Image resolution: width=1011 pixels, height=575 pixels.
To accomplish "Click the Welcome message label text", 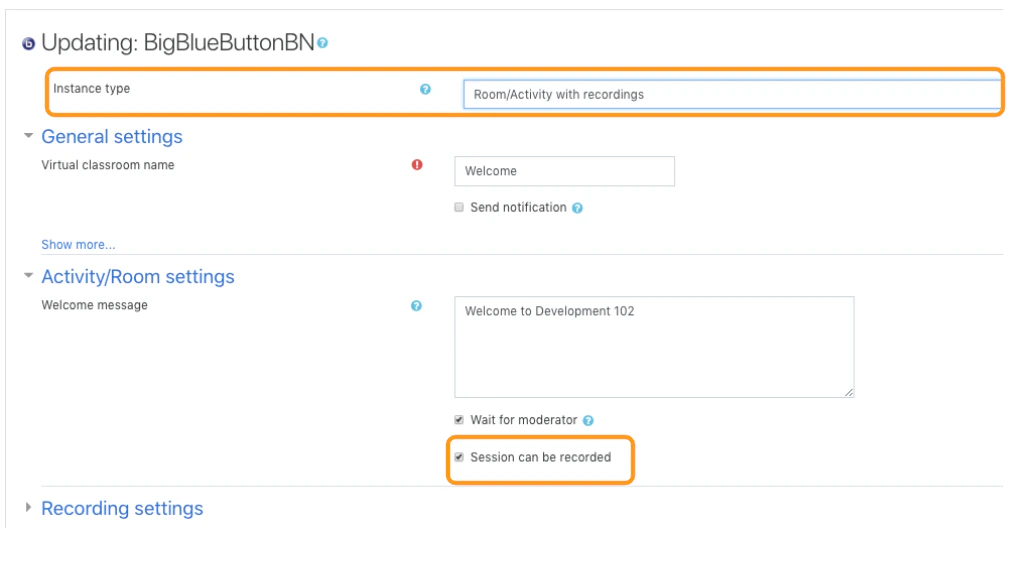I will (95, 305).
